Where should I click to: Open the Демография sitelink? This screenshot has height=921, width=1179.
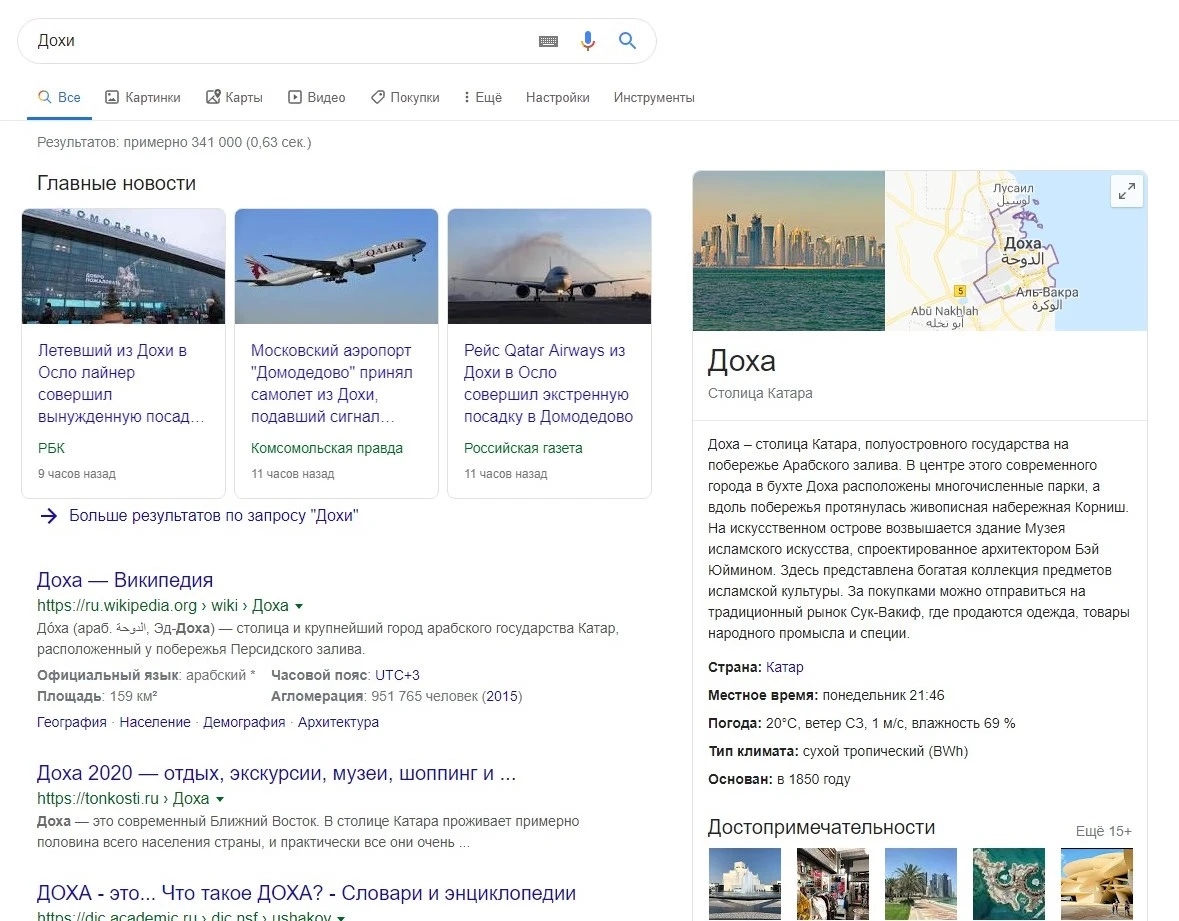click(x=244, y=722)
